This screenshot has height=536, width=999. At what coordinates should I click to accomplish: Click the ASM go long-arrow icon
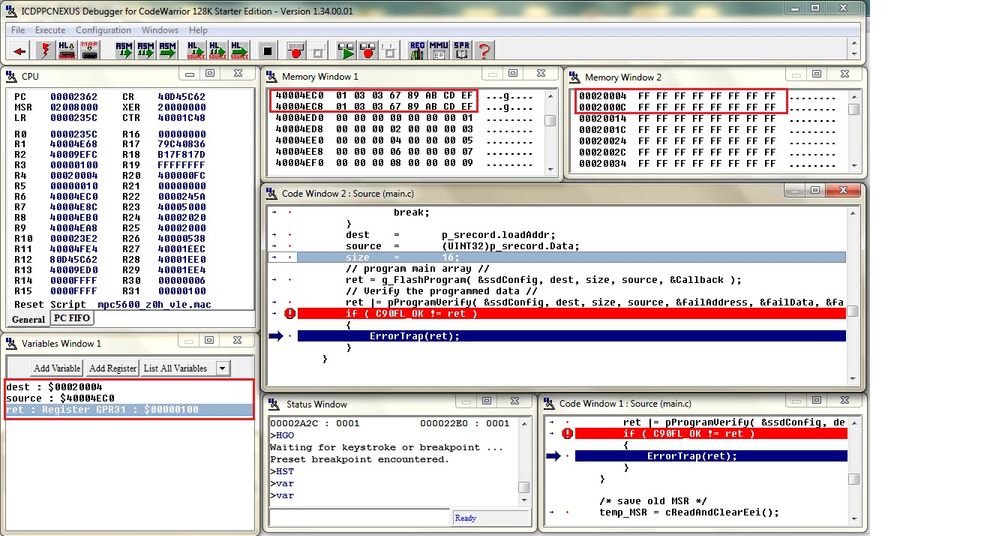click(168, 50)
